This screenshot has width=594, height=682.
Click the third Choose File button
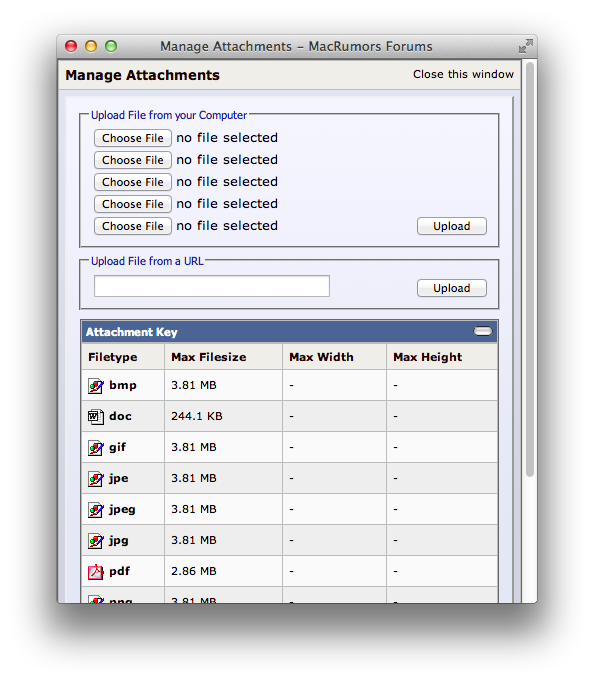[x=133, y=182]
